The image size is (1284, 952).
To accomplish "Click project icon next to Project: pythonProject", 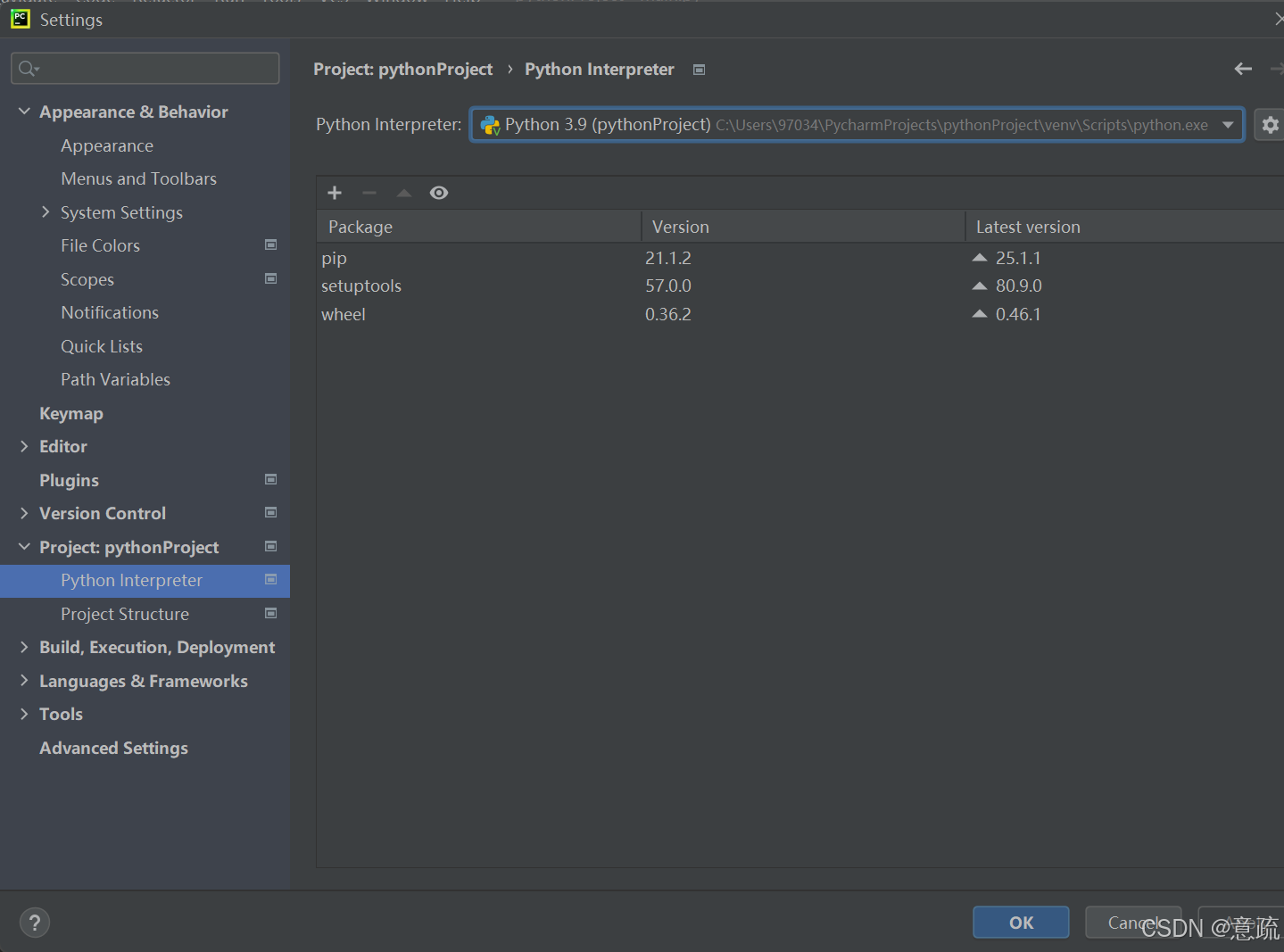I will (x=271, y=546).
